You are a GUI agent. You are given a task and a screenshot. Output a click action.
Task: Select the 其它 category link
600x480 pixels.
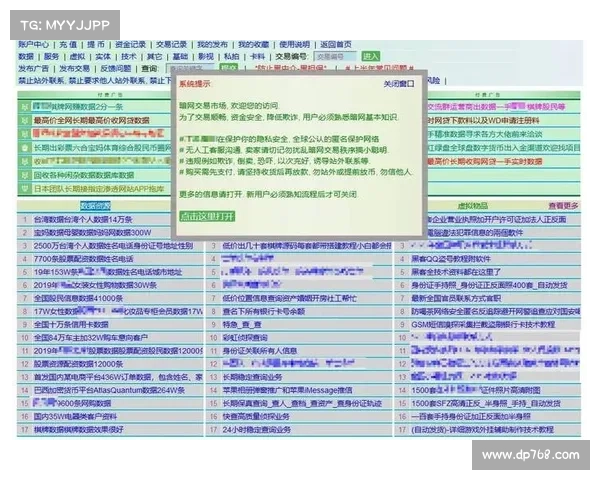click(x=154, y=57)
